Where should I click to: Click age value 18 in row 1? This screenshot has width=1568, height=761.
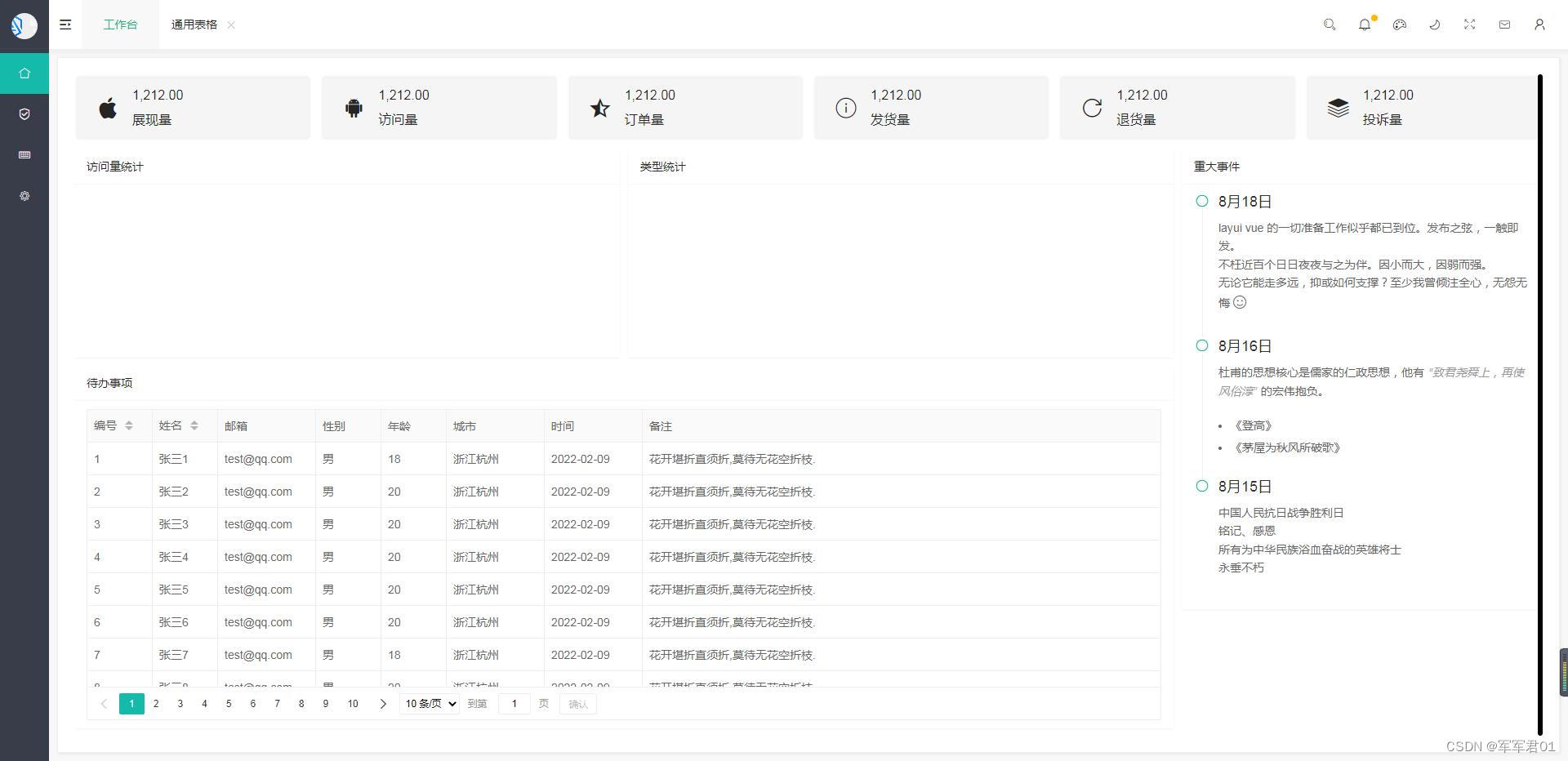tap(394, 459)
